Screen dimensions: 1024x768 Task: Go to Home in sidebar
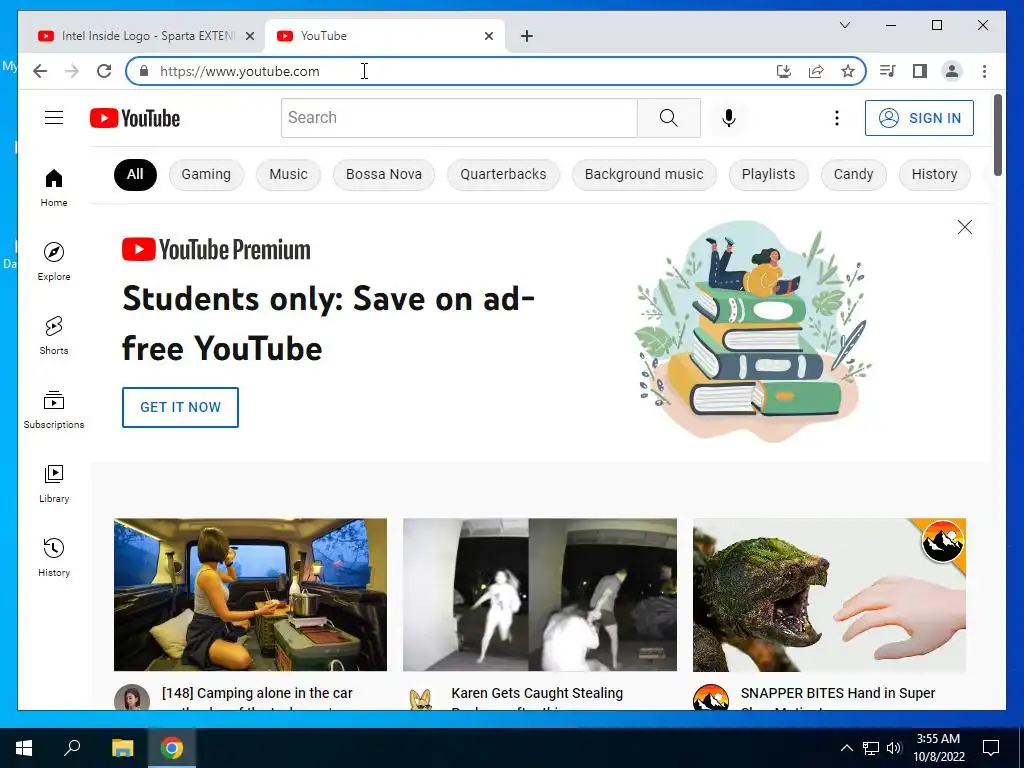54,188
